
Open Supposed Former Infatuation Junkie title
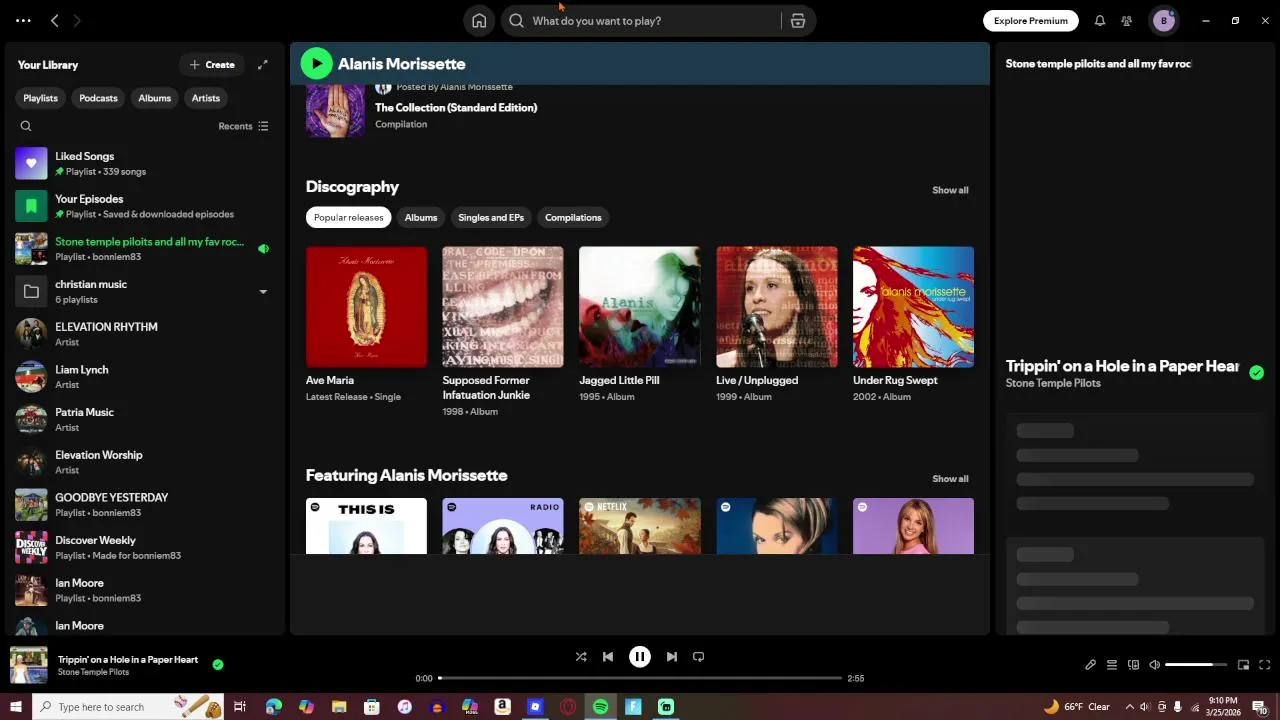click(x=486, y=388)
